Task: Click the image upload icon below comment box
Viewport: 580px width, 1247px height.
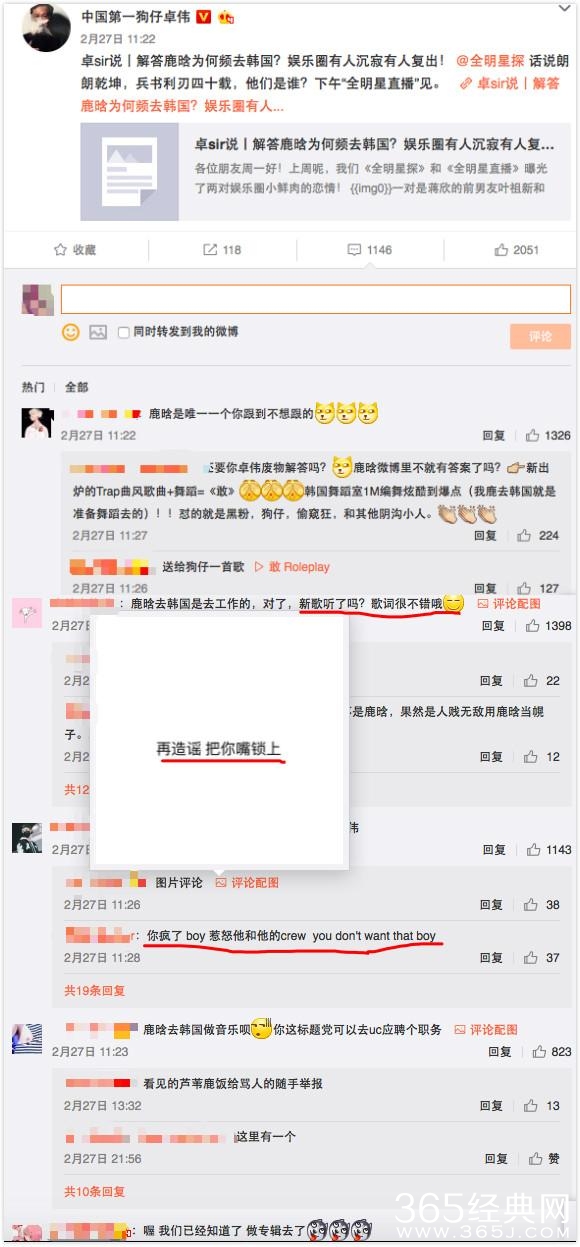Action: click(98, 332)
